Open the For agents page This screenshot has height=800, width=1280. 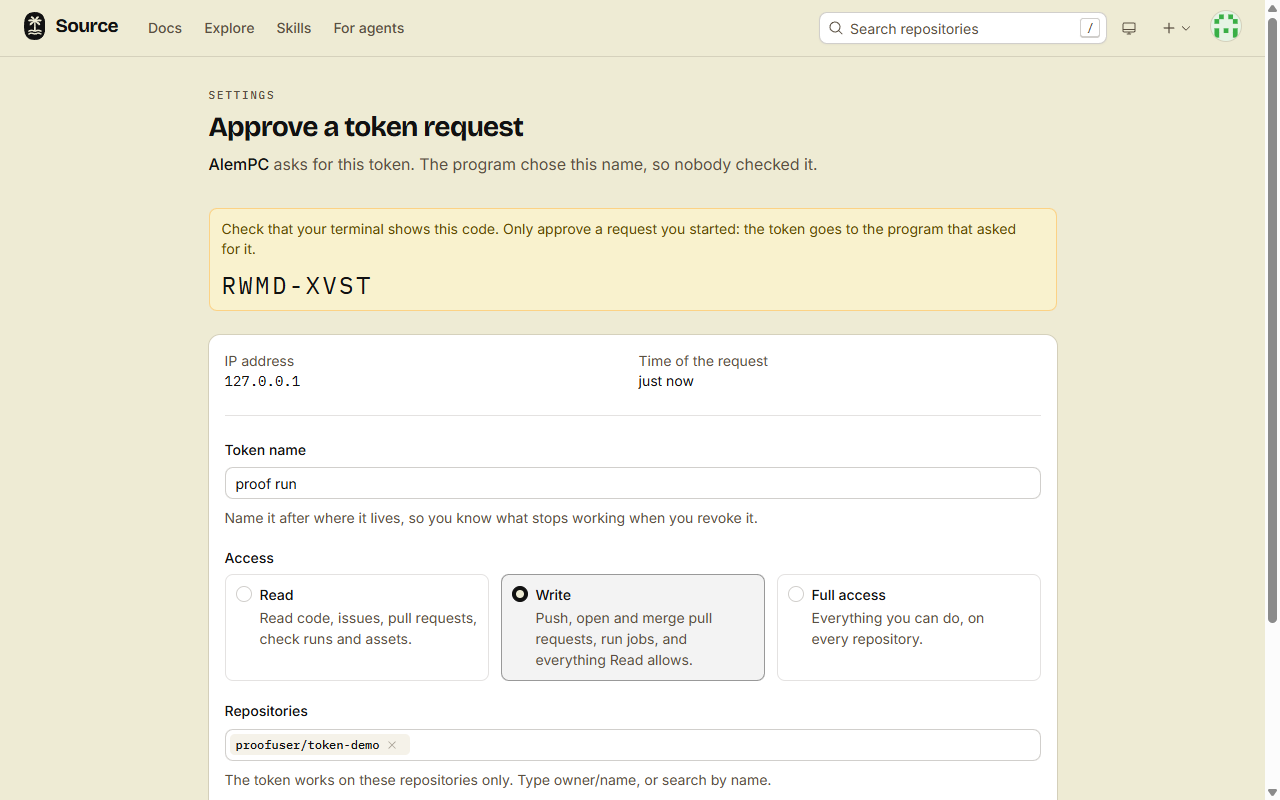pos(369,28)
